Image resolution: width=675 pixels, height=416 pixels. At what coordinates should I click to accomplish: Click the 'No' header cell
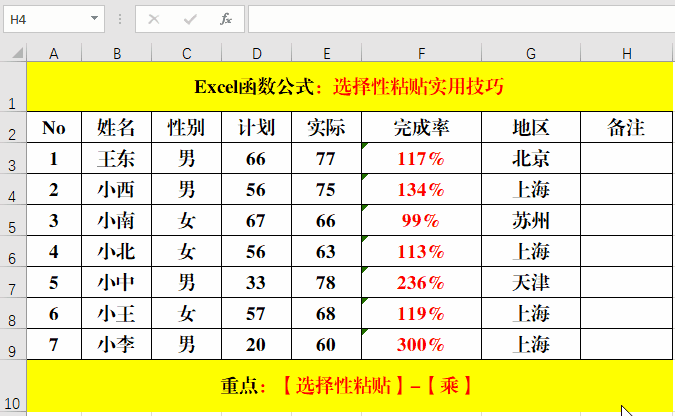(54, 127)
